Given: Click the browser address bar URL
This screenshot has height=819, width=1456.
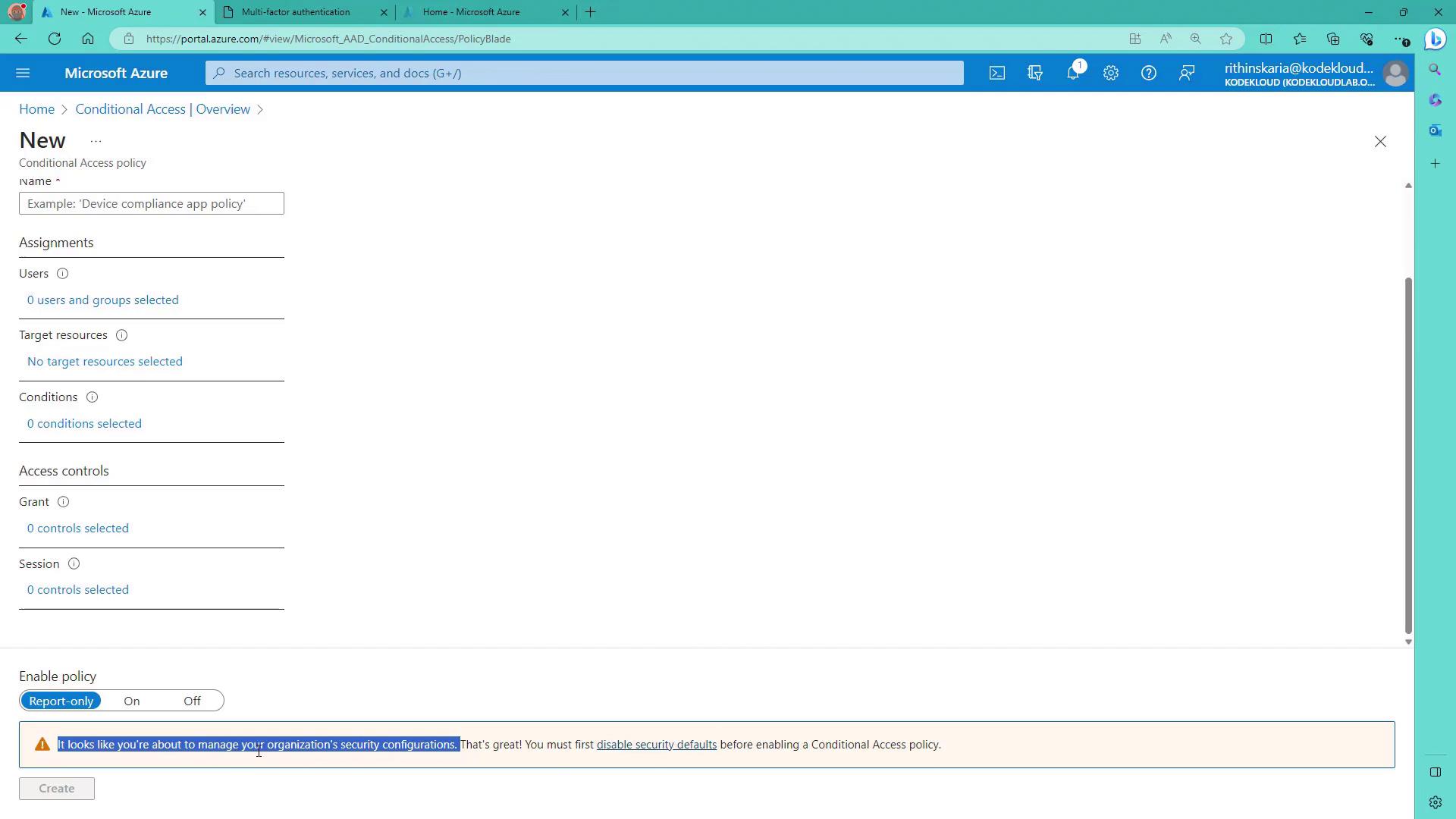Looking at the screenshot, I should click(x=328, y=39).
